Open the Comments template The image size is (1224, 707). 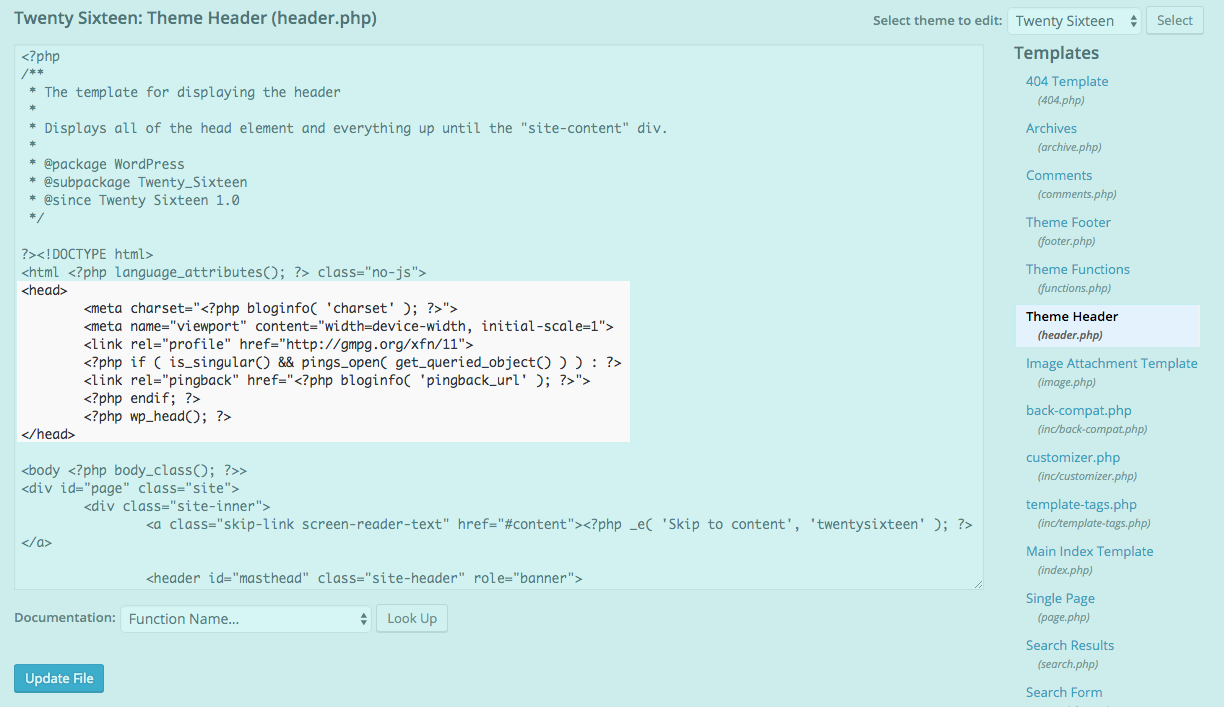click(1058, 176)
